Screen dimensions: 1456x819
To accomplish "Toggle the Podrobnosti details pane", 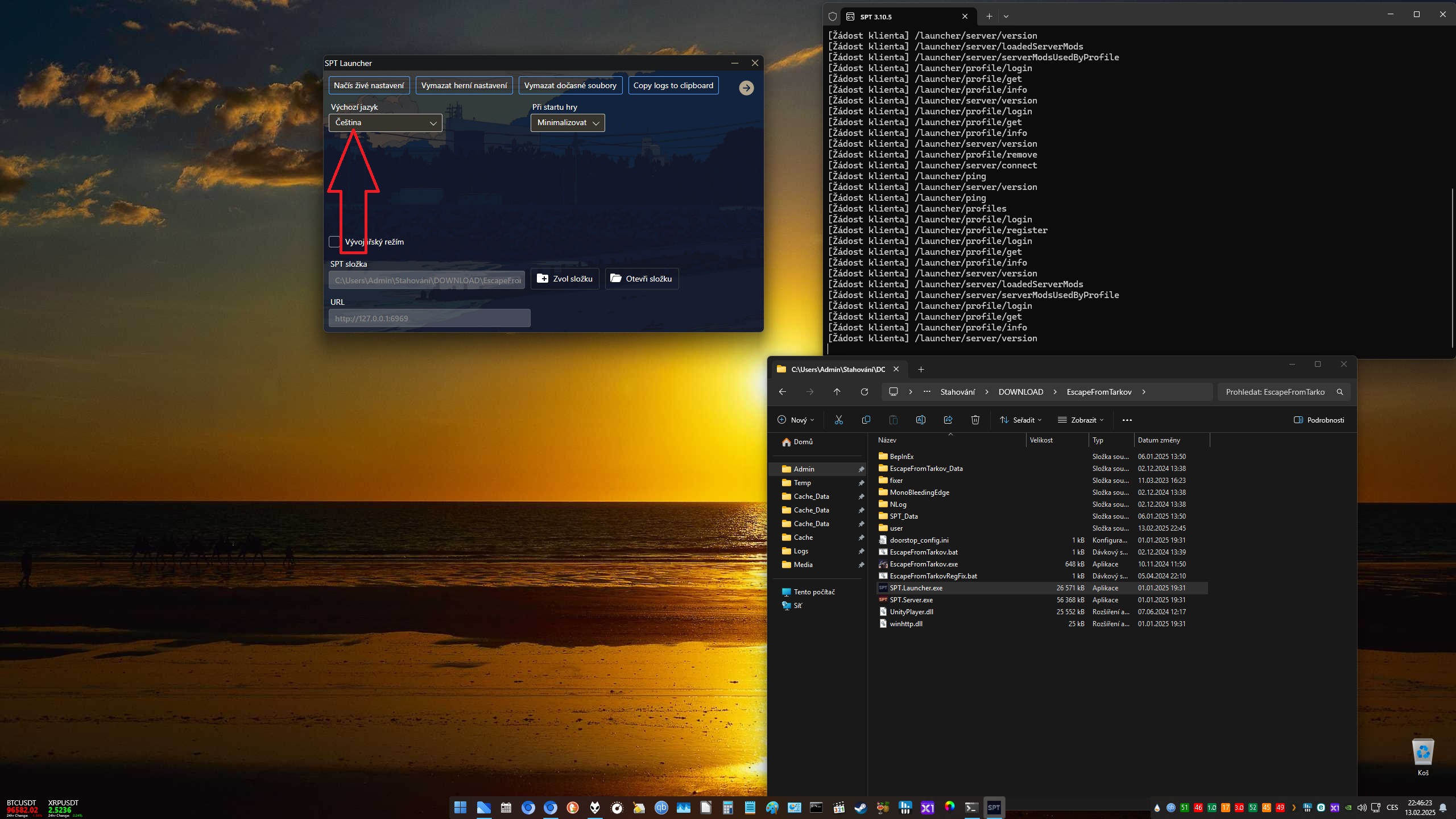I will point(1319,420).
